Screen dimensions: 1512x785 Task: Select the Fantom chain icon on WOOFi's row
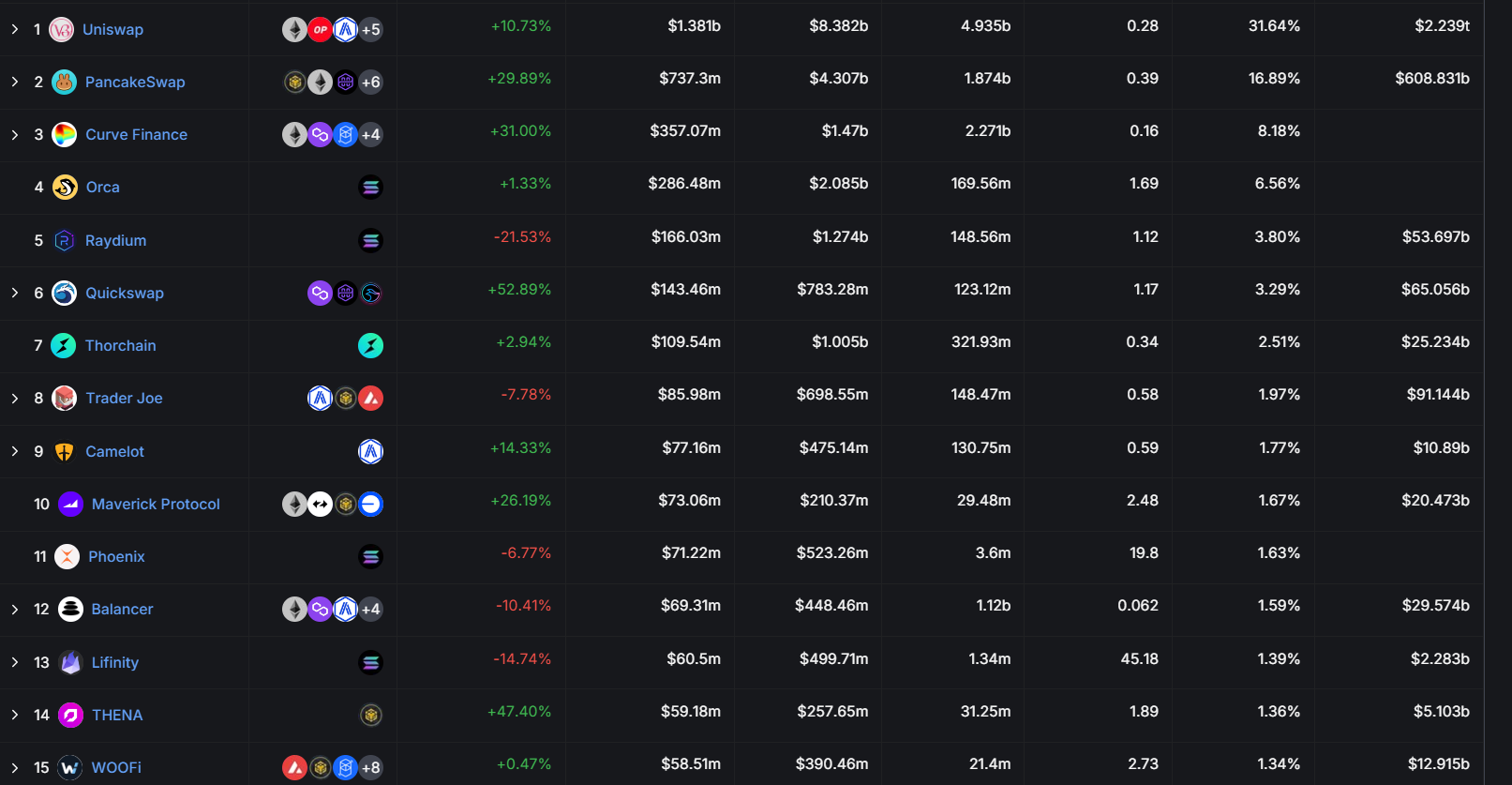click(x=345, y=767)
